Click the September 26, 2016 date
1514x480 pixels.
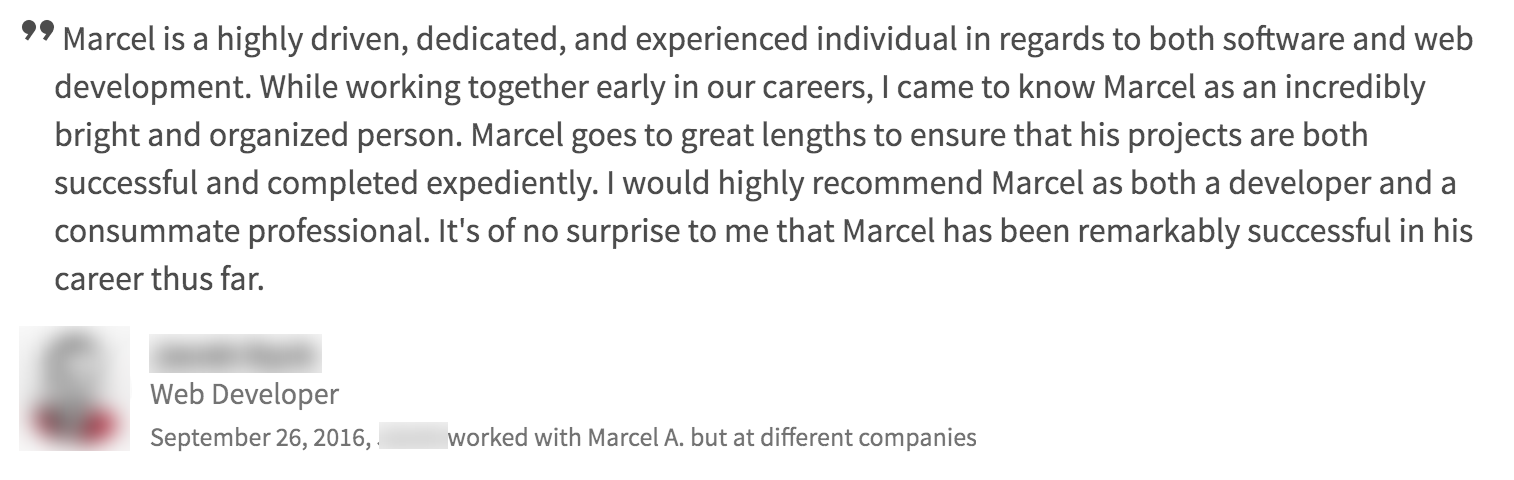tap(261, 438)
